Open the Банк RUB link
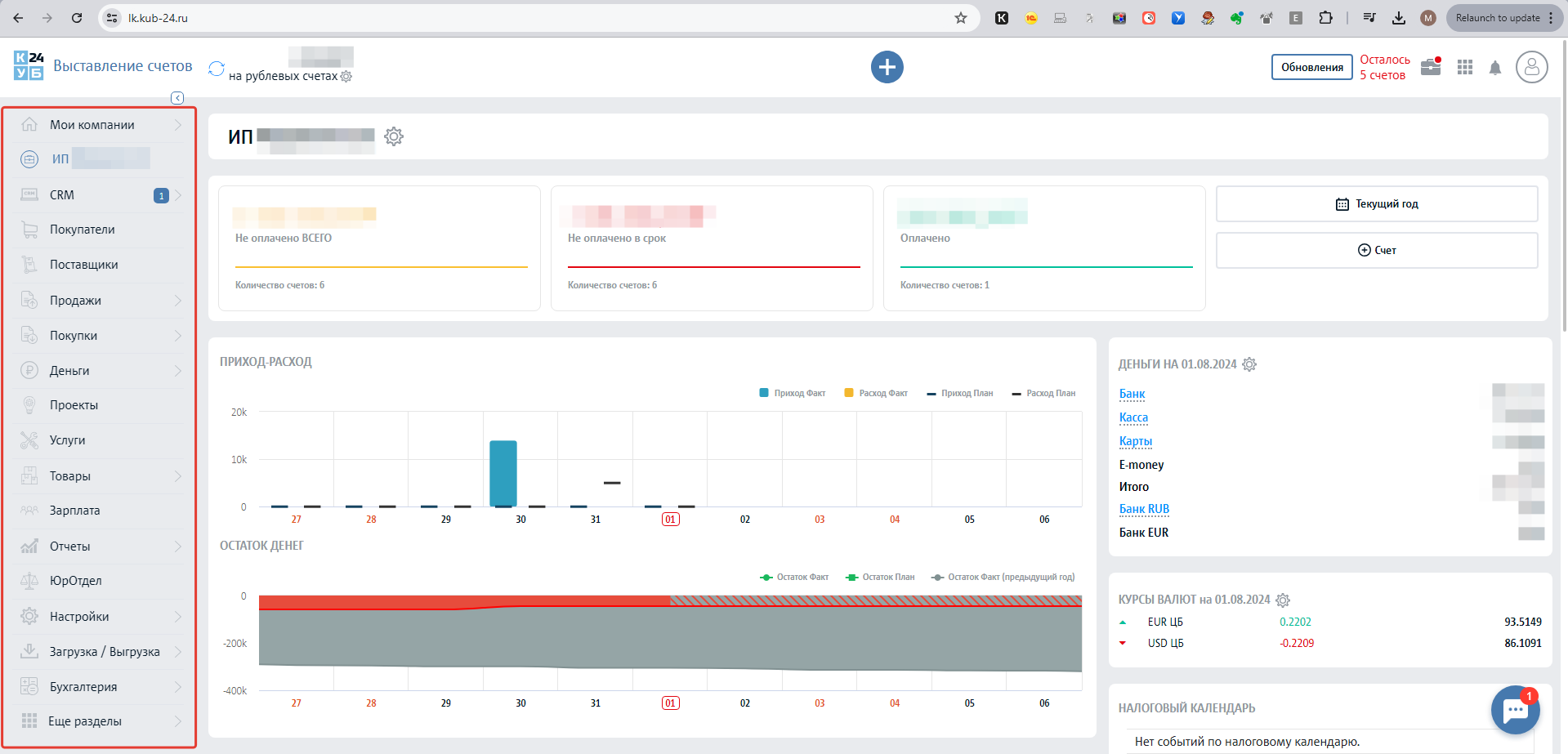 tap(1144, 509)
